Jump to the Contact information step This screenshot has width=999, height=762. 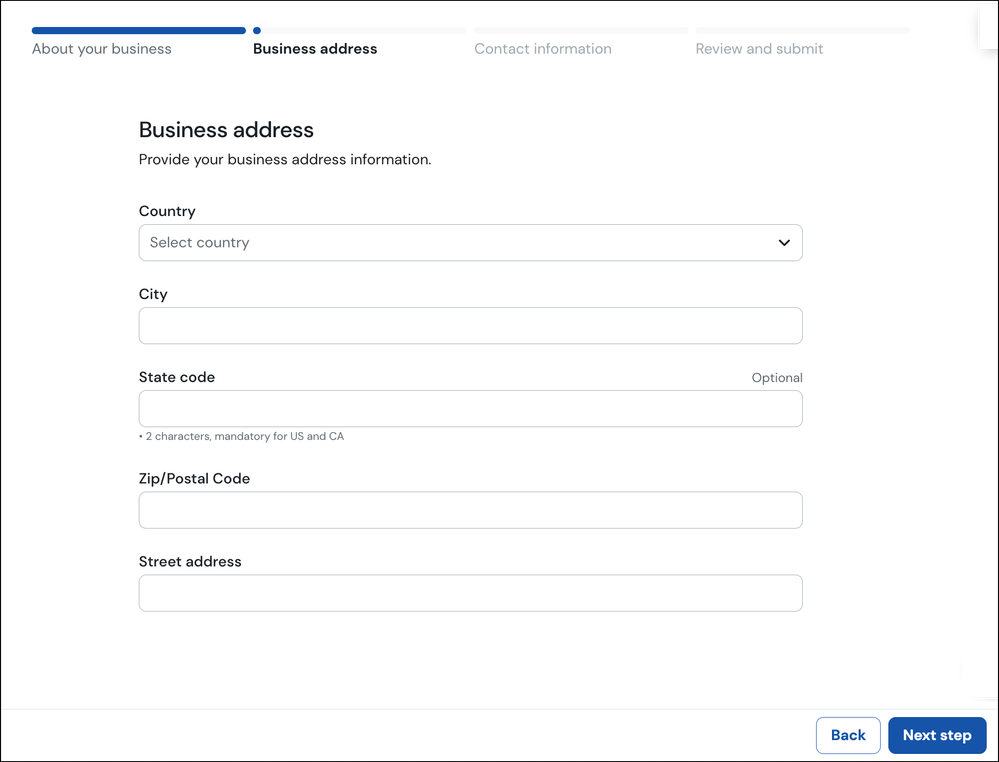tap(543, 49)
